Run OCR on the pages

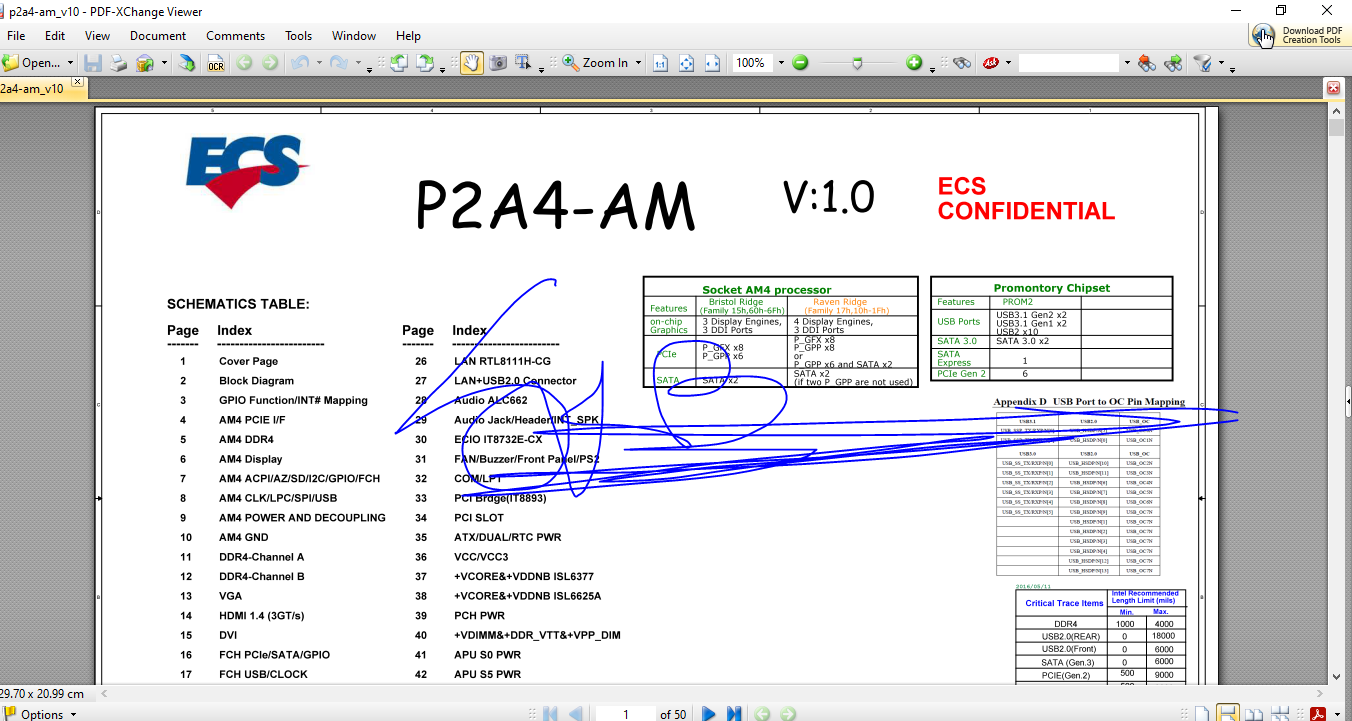pyautogui.click(x=215, y=63)
